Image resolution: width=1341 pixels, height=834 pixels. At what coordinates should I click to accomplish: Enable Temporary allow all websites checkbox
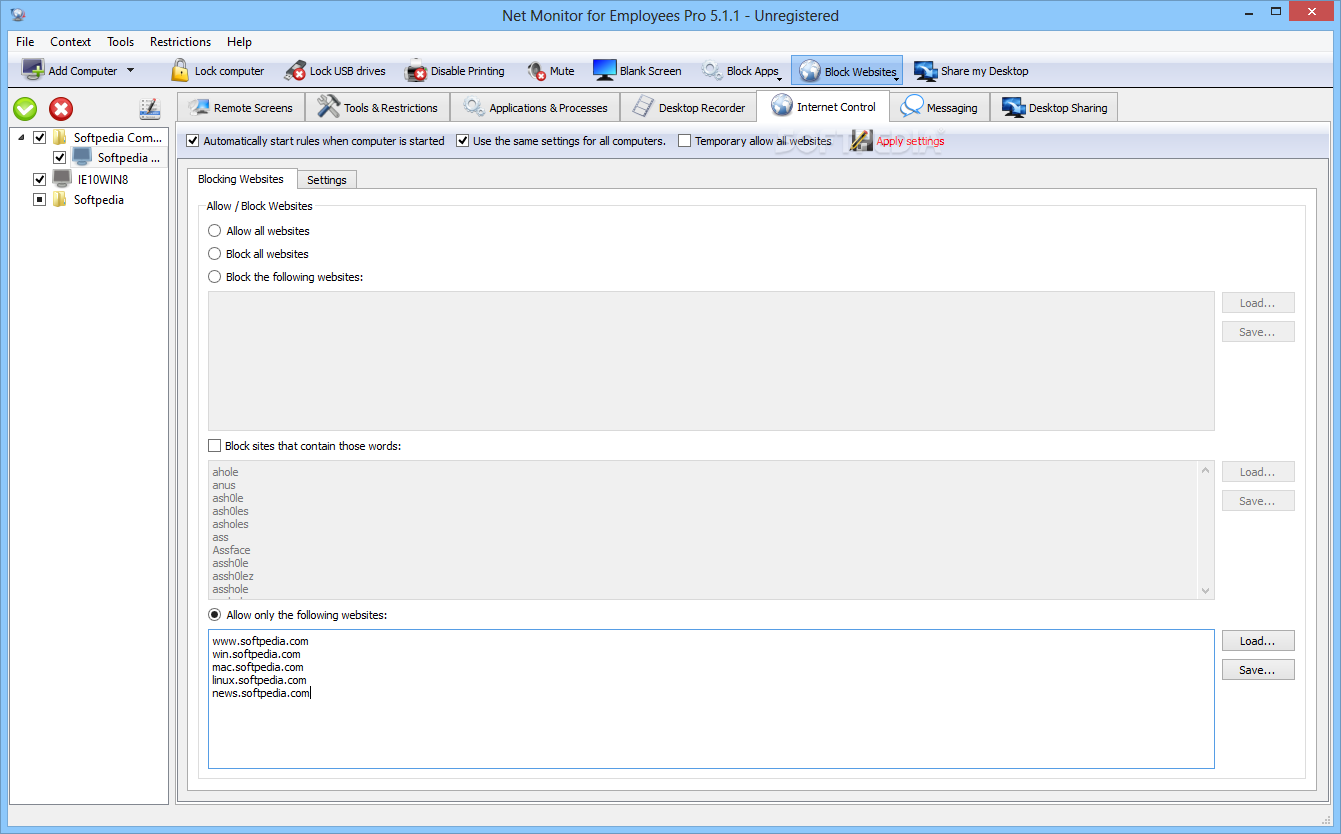(685, 141)
